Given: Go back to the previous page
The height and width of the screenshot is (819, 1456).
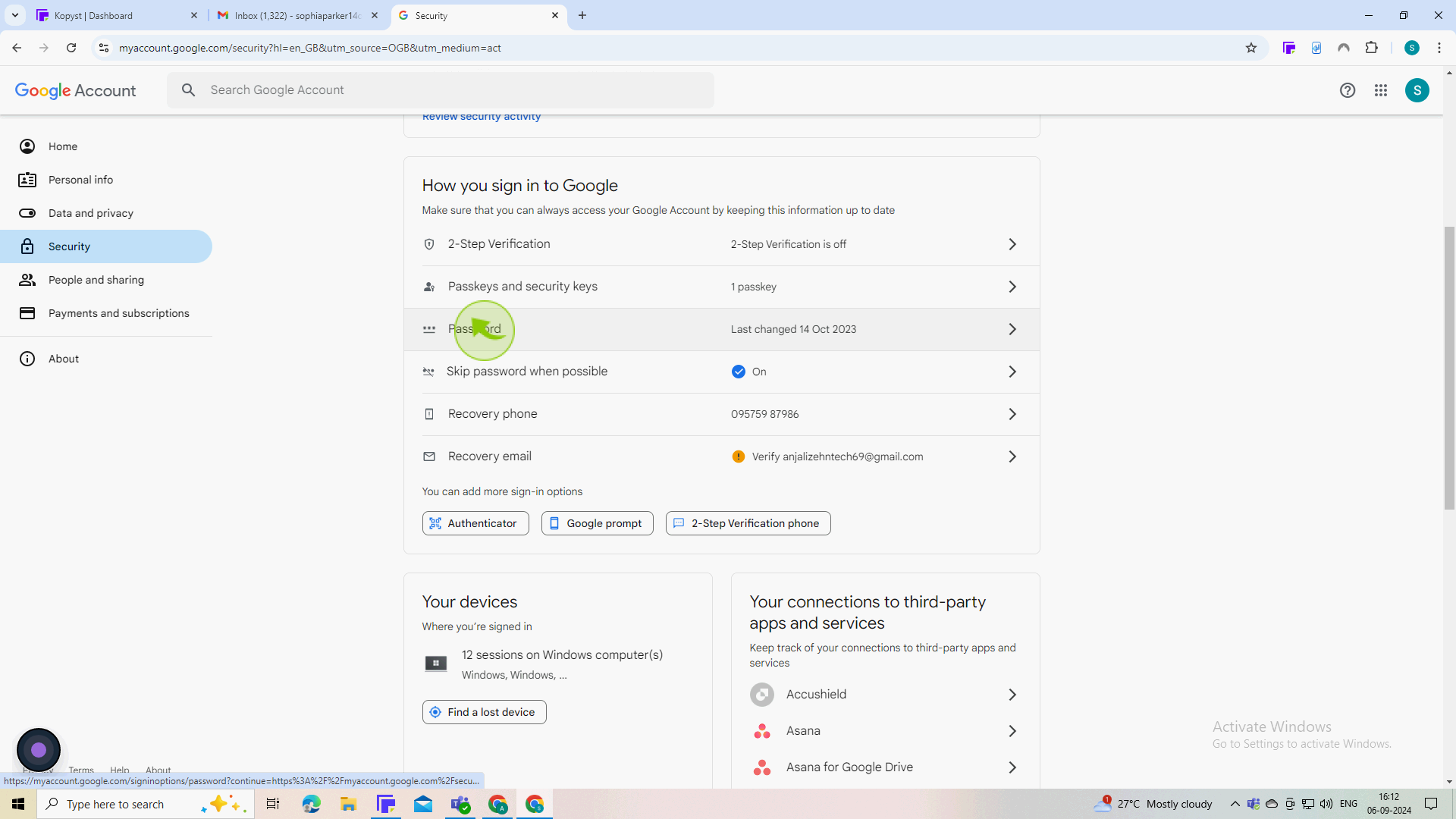Looking at the screenshot, I should tap(17, 48).
